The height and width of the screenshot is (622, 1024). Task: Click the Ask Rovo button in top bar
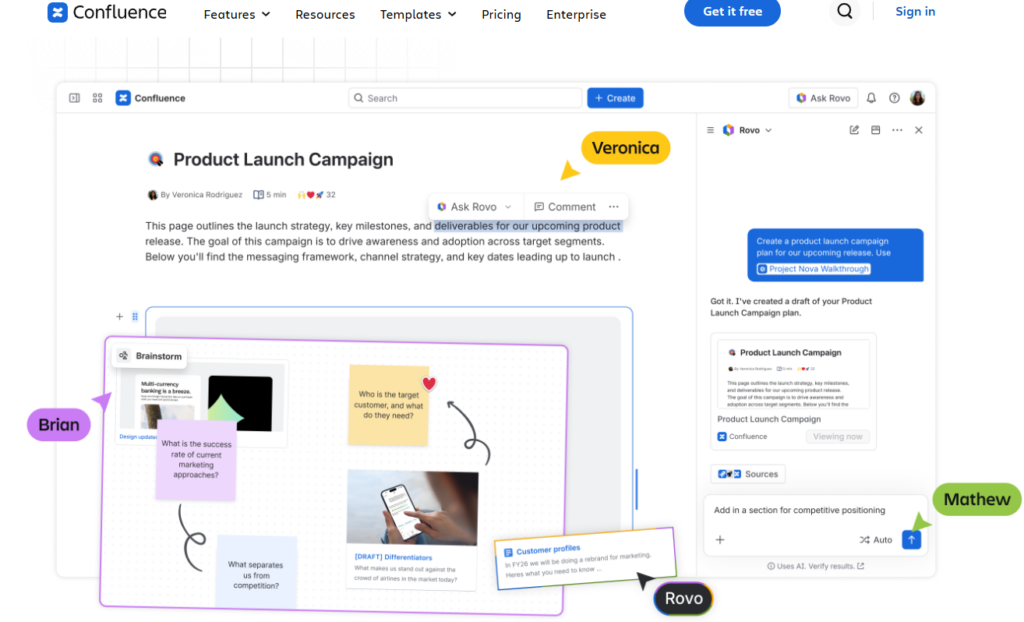tap(823, 98)
